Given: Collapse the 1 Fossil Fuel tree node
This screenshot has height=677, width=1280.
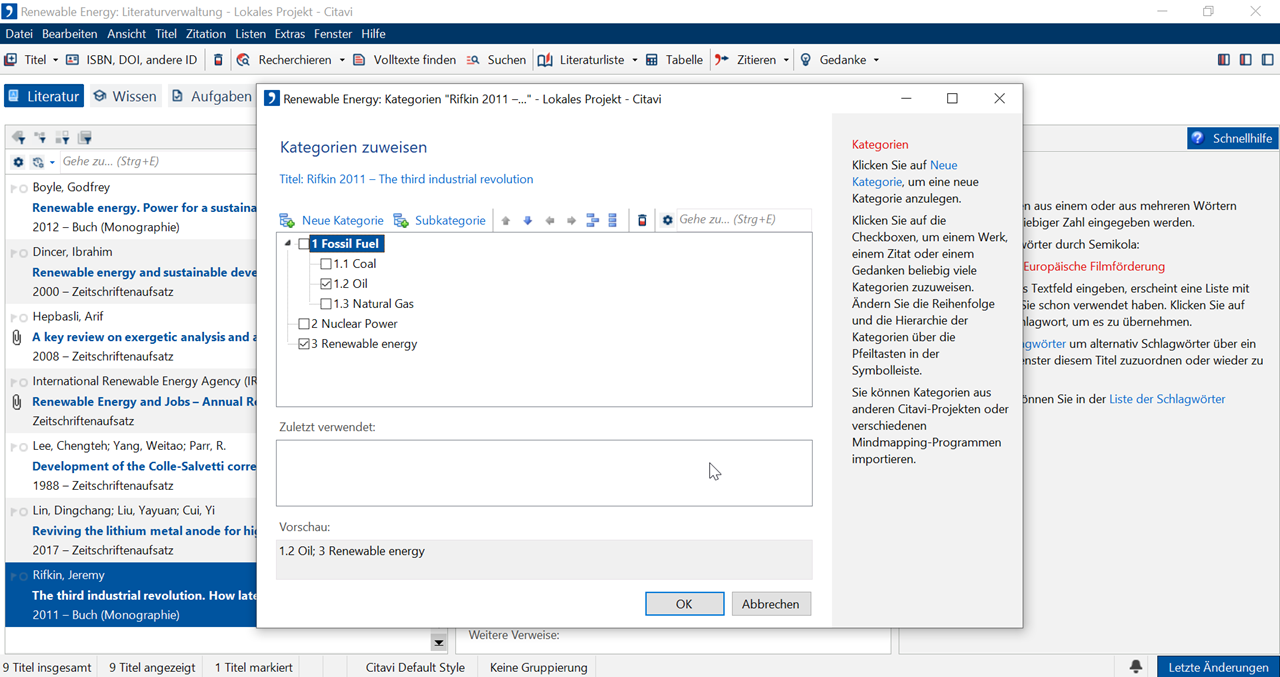Looking at the screenshot, I should coord(289,244).
